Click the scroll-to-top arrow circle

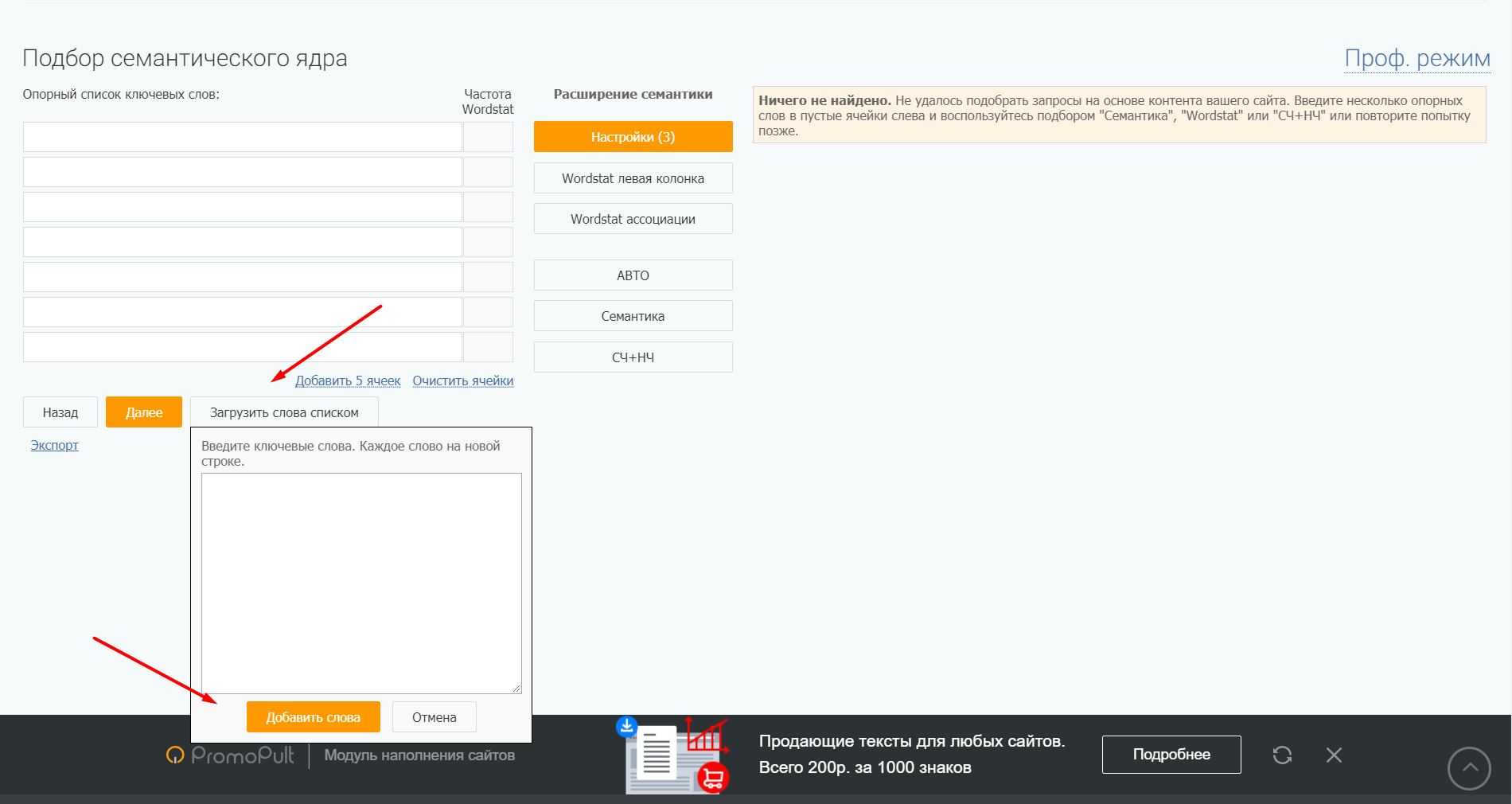1469,768
